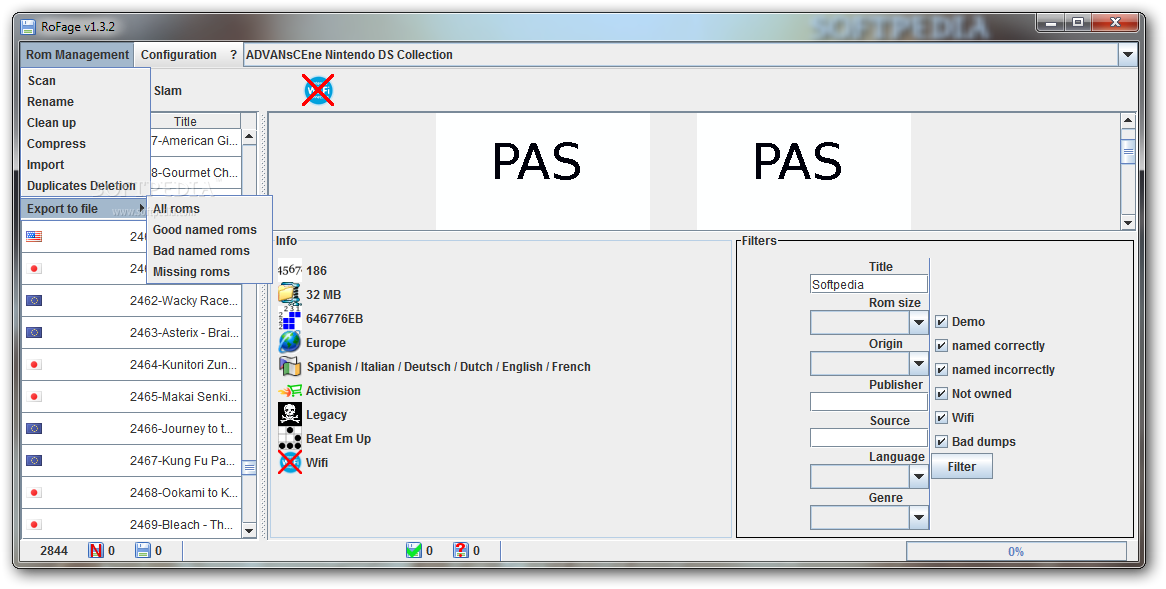Image resolution: width=1166 pixels, height=589 pixels.
Task: Click the Title column header
Action: [x=185, y=121]
